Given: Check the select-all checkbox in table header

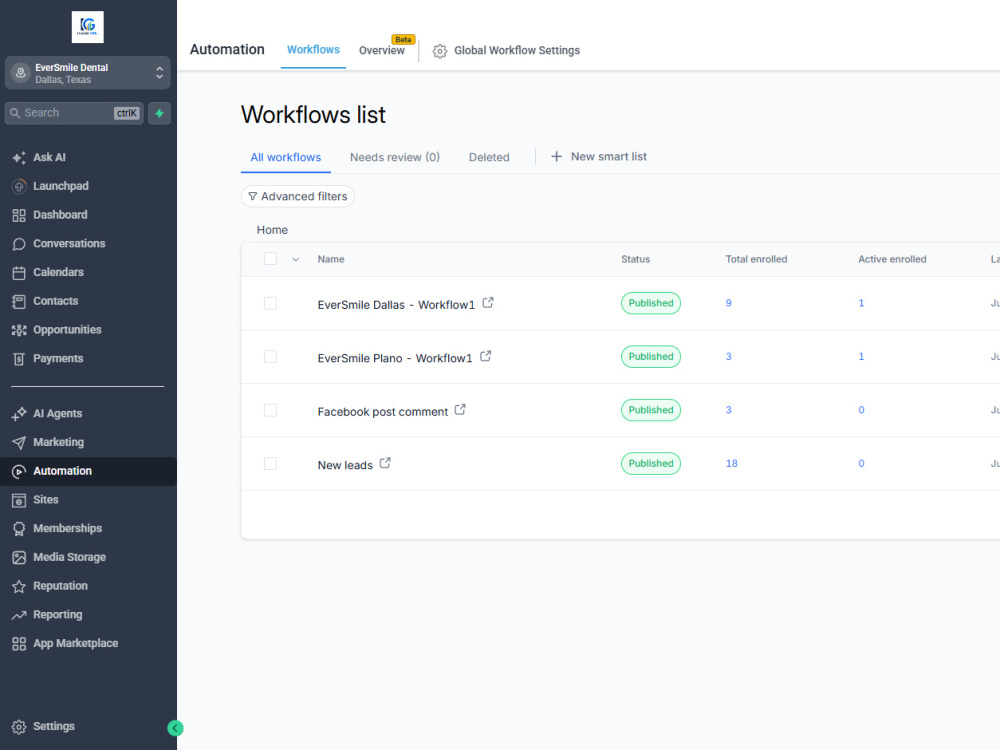Looking at the screenshot, I should 270,259.
